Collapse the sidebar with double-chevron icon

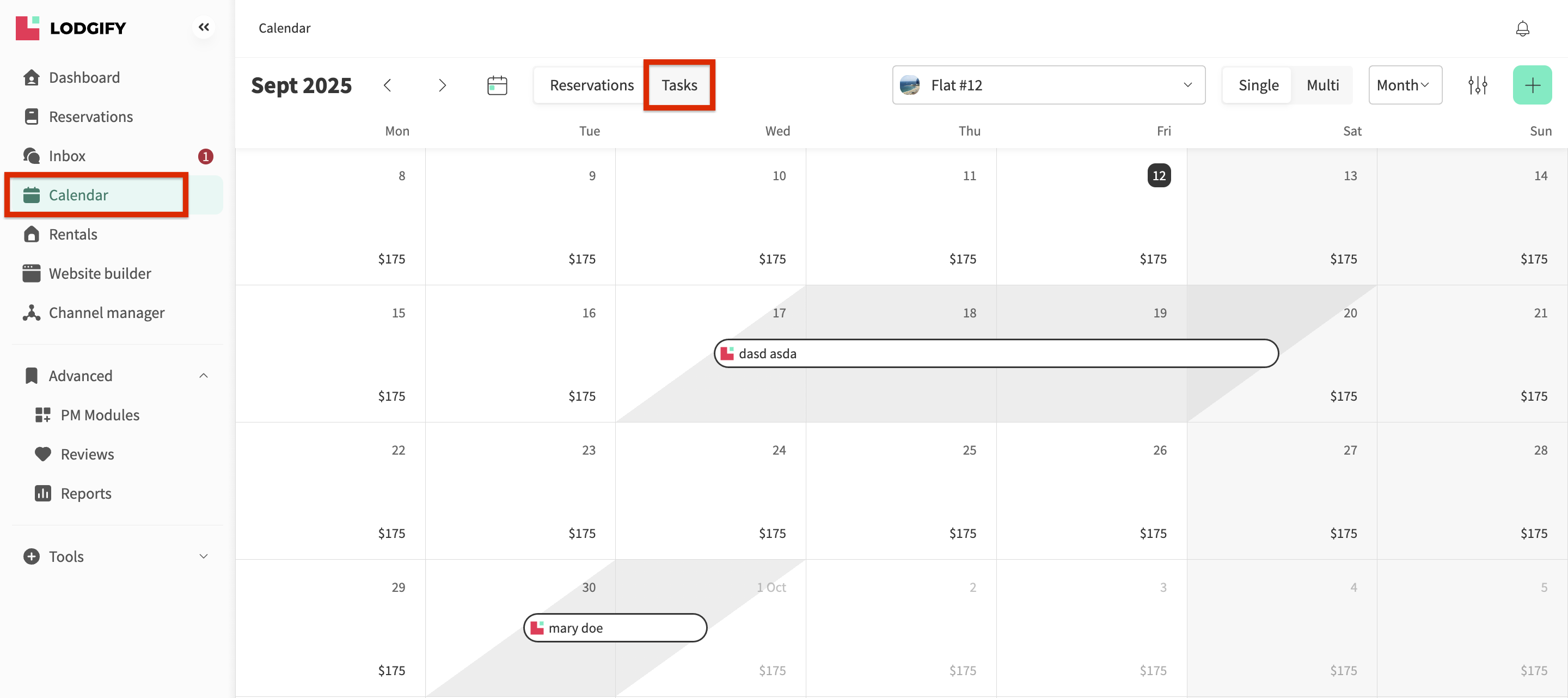[203, 27]
